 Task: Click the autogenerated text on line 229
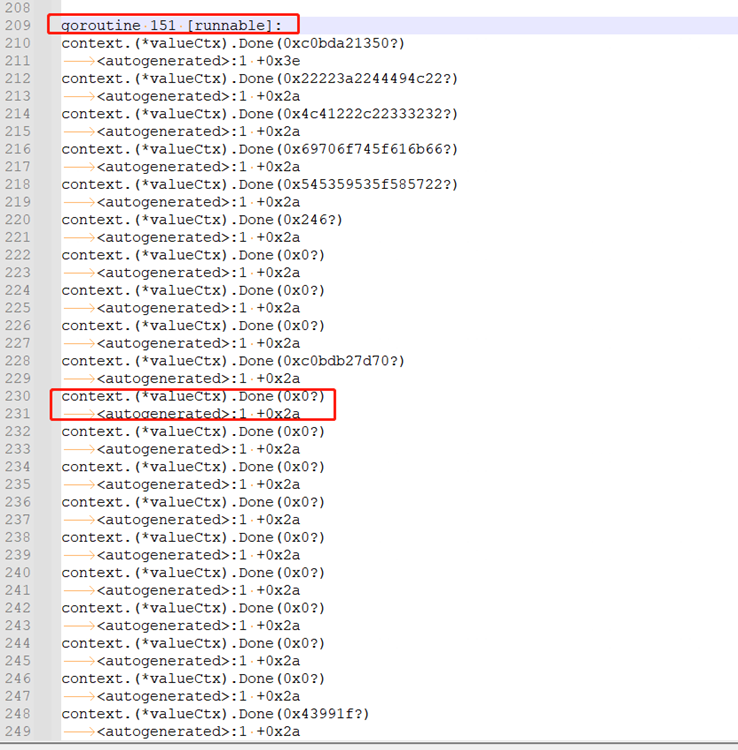click(198, 379)
